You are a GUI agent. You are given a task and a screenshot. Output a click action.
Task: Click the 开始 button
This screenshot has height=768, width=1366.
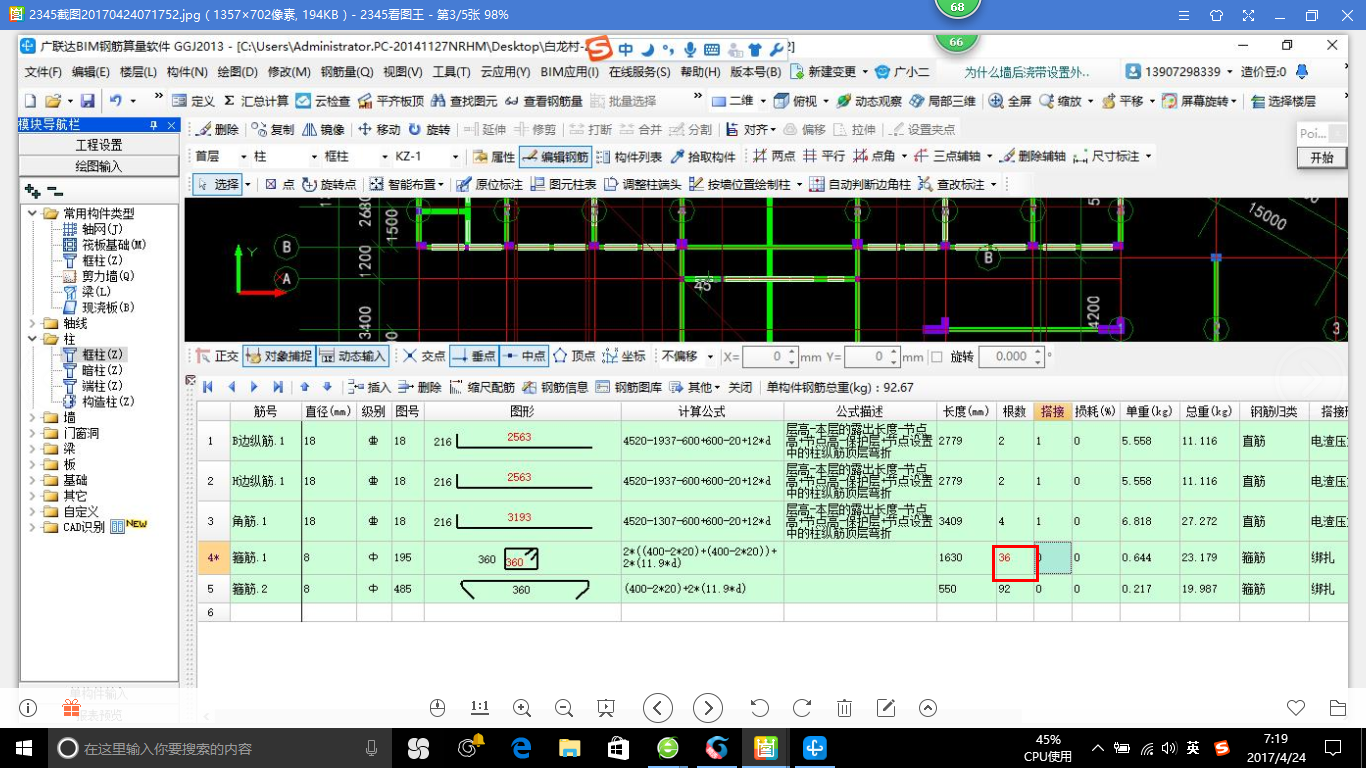pos(1321,158)
